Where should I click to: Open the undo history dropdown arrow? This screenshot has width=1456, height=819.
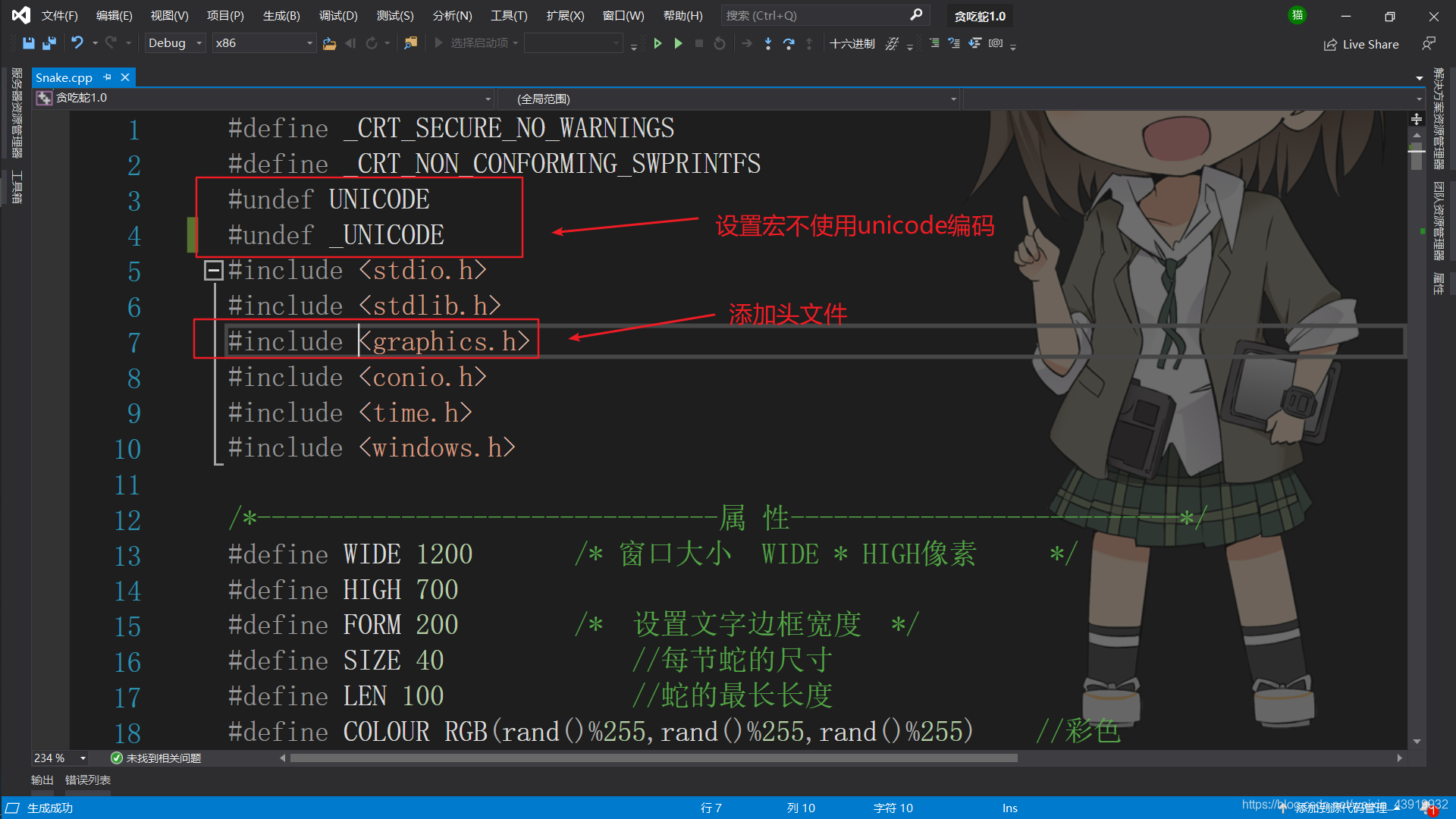(x=95, y=43)
